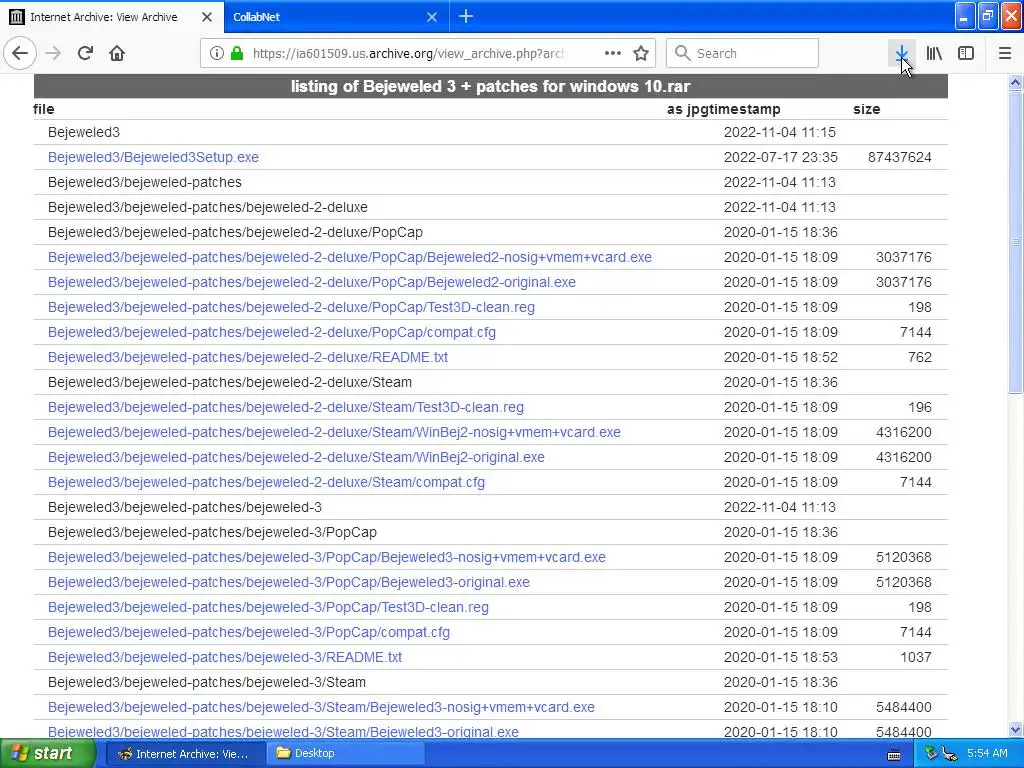1024x768 pixels.
Task: Open the Firefox home page
Action: click(117, 53)
